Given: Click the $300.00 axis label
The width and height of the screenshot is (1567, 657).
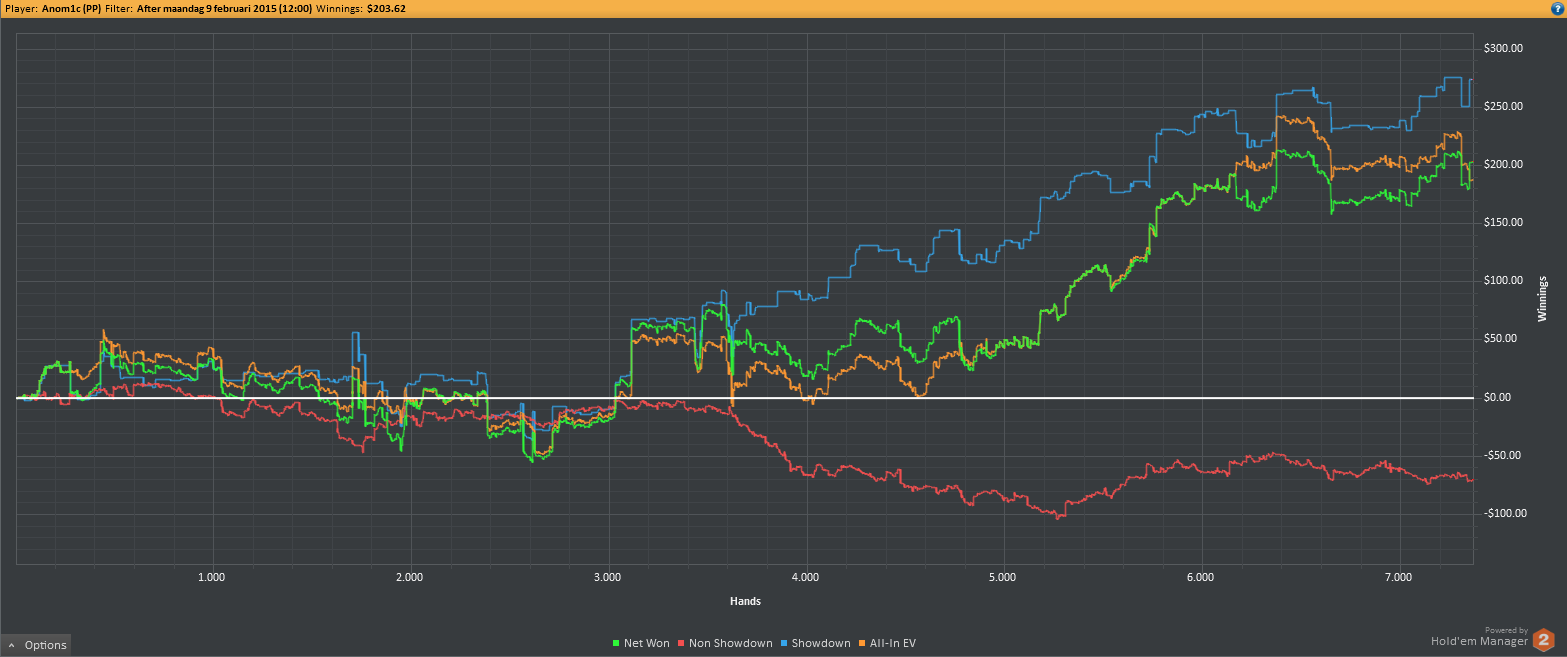Looking at the screenshot, I should (1503, 48).
